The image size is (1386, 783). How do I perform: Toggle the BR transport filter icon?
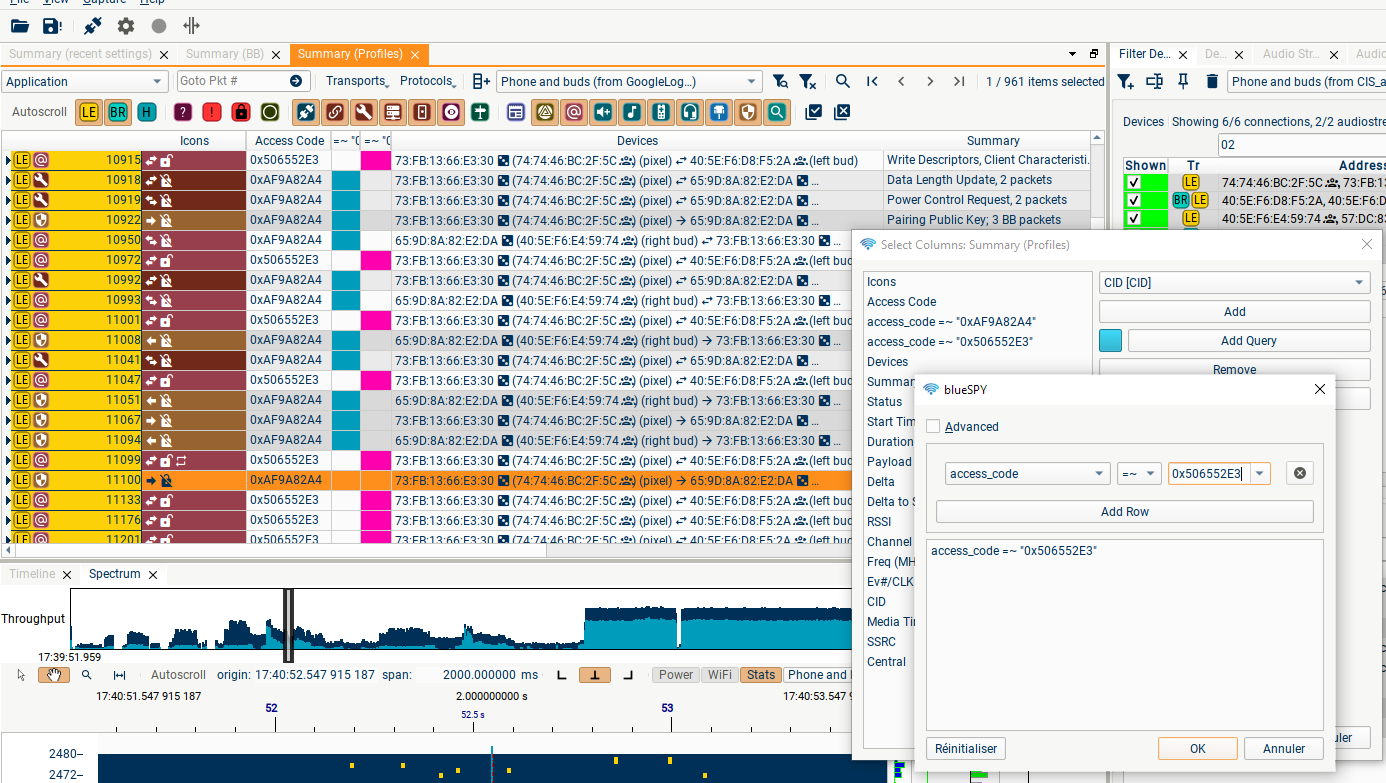tap(118, 112)
